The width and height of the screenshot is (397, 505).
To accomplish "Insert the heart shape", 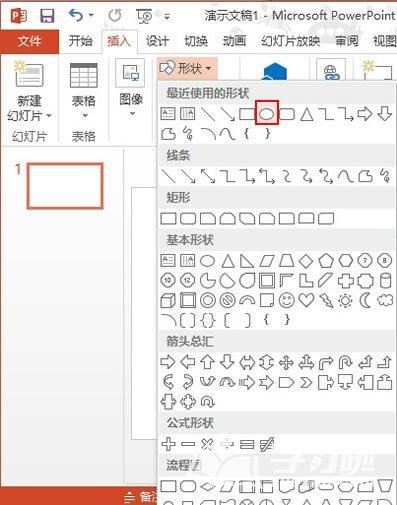I will (x=306, y=301).
